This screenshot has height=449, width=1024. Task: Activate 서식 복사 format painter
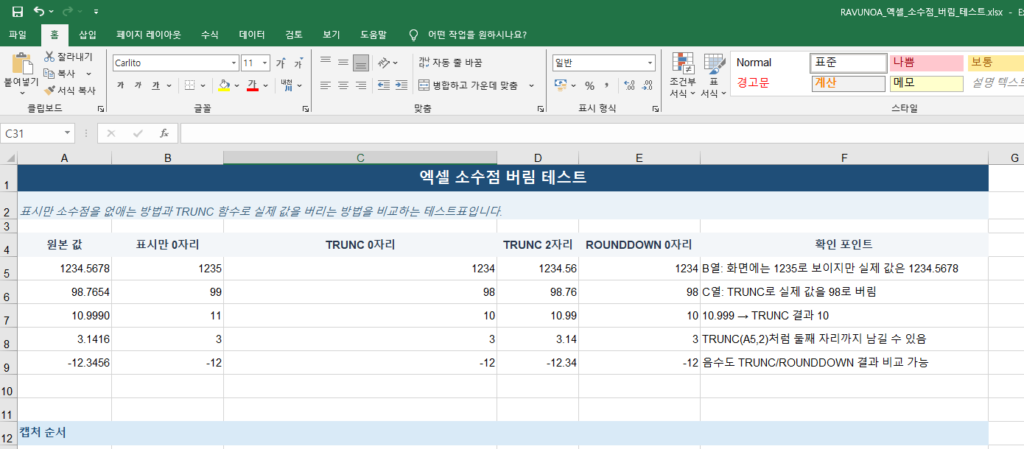[69, 91]
